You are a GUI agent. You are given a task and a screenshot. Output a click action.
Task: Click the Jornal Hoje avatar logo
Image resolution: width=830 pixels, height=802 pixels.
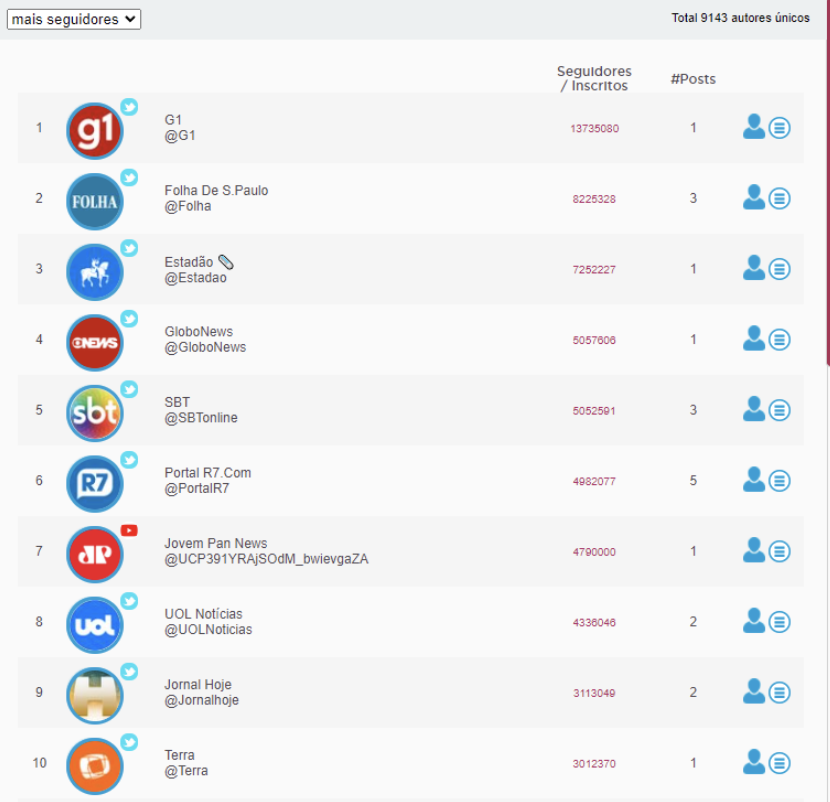[x=95, y=696]
